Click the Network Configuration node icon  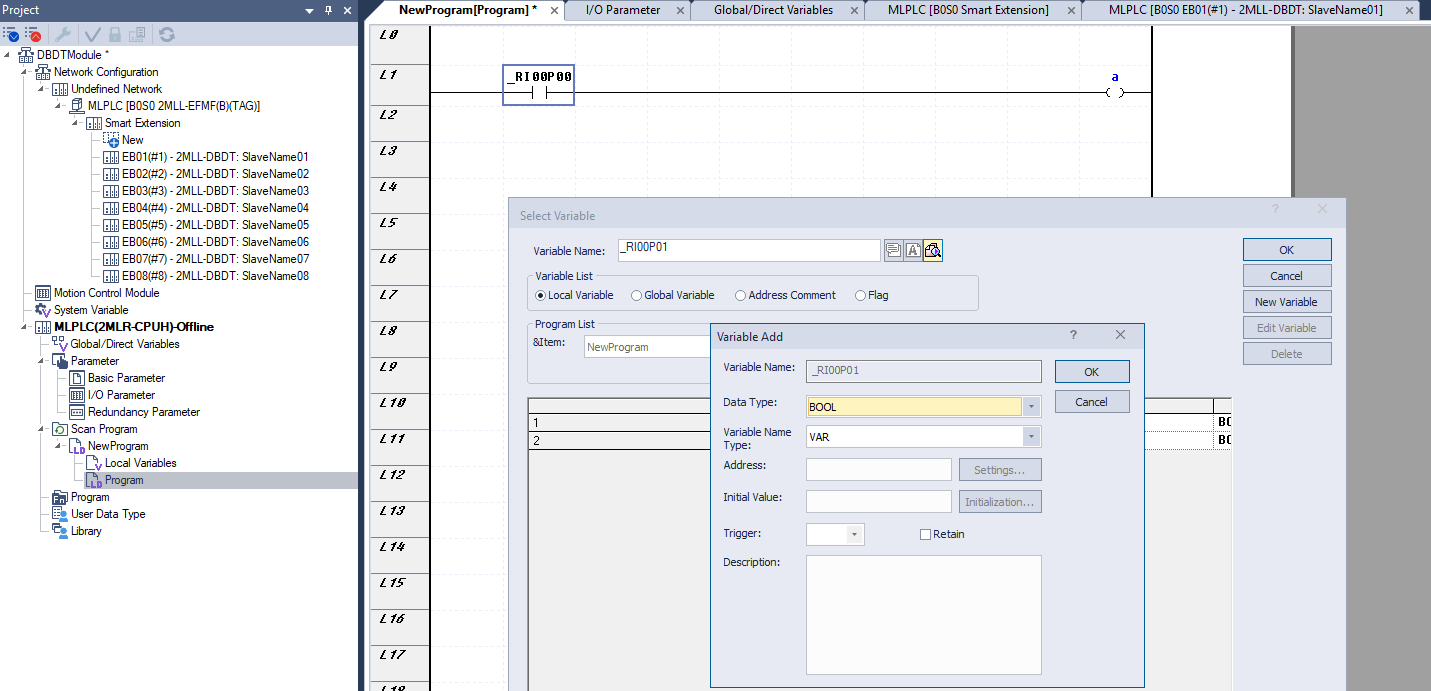point(43,72)
